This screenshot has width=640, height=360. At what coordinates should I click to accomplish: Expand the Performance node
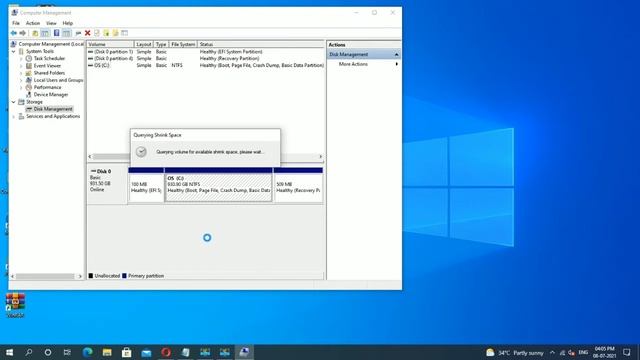click(x=21, y=87)
